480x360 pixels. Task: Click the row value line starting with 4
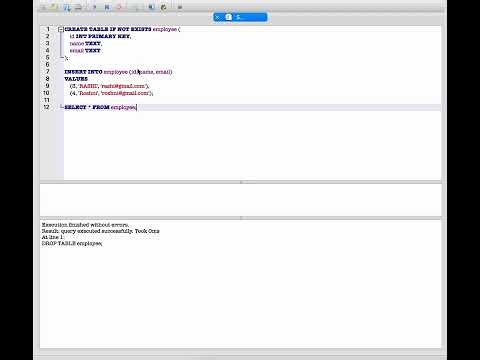click(x=112, y=93)
